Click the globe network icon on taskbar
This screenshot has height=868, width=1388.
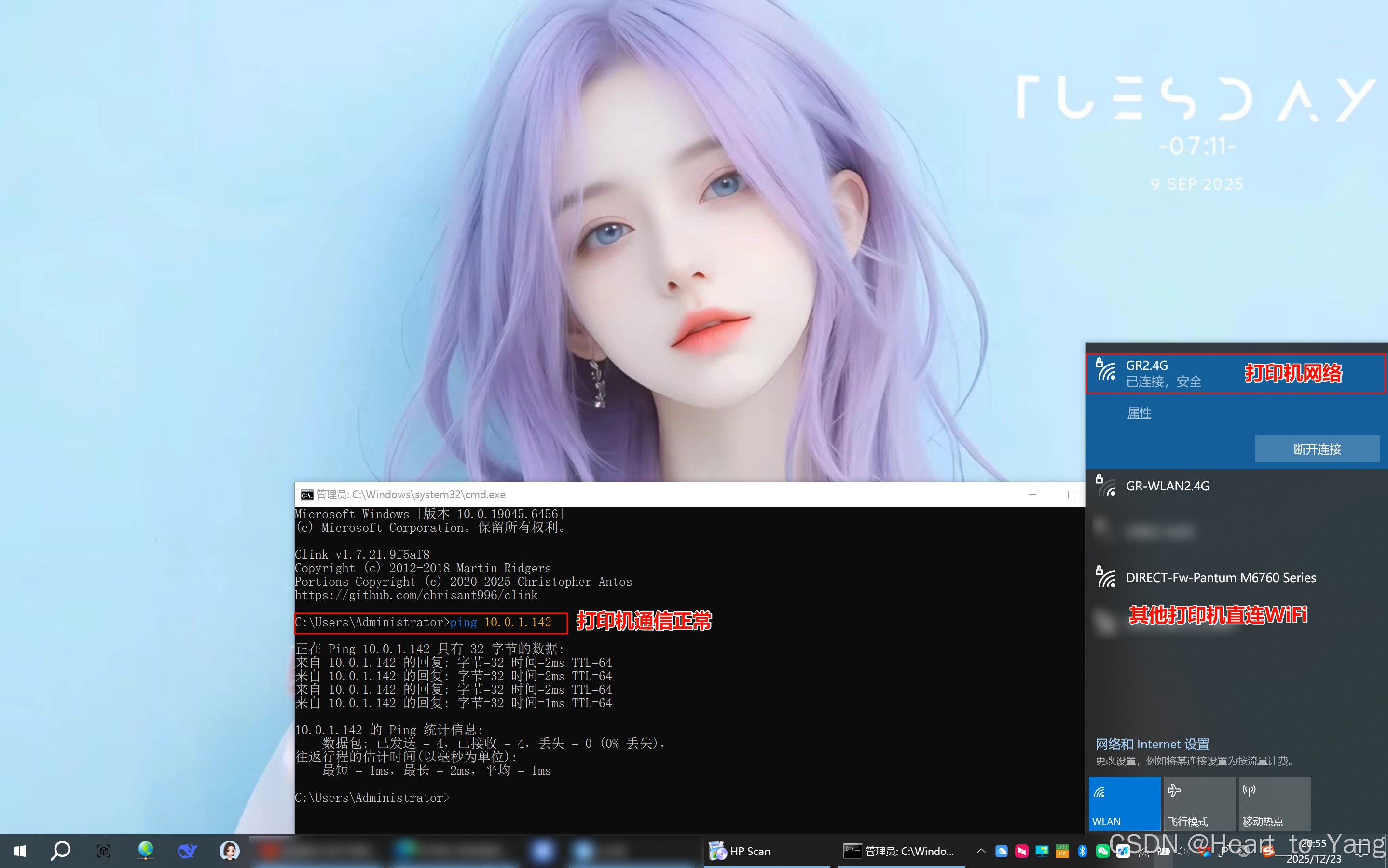click(x=146, y=851)
